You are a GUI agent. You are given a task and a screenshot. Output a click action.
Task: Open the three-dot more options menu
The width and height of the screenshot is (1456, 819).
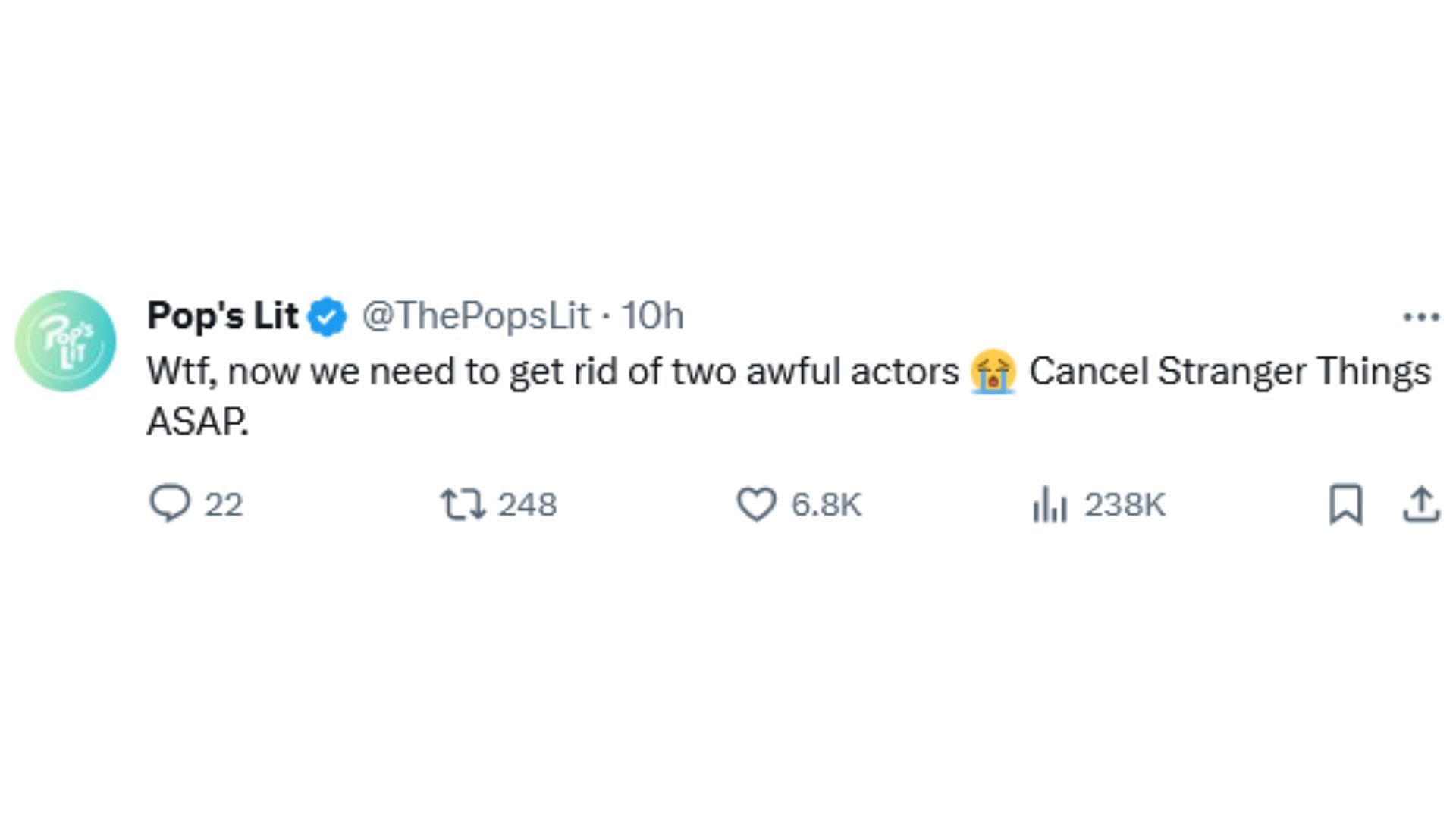tap(1420, 317)
